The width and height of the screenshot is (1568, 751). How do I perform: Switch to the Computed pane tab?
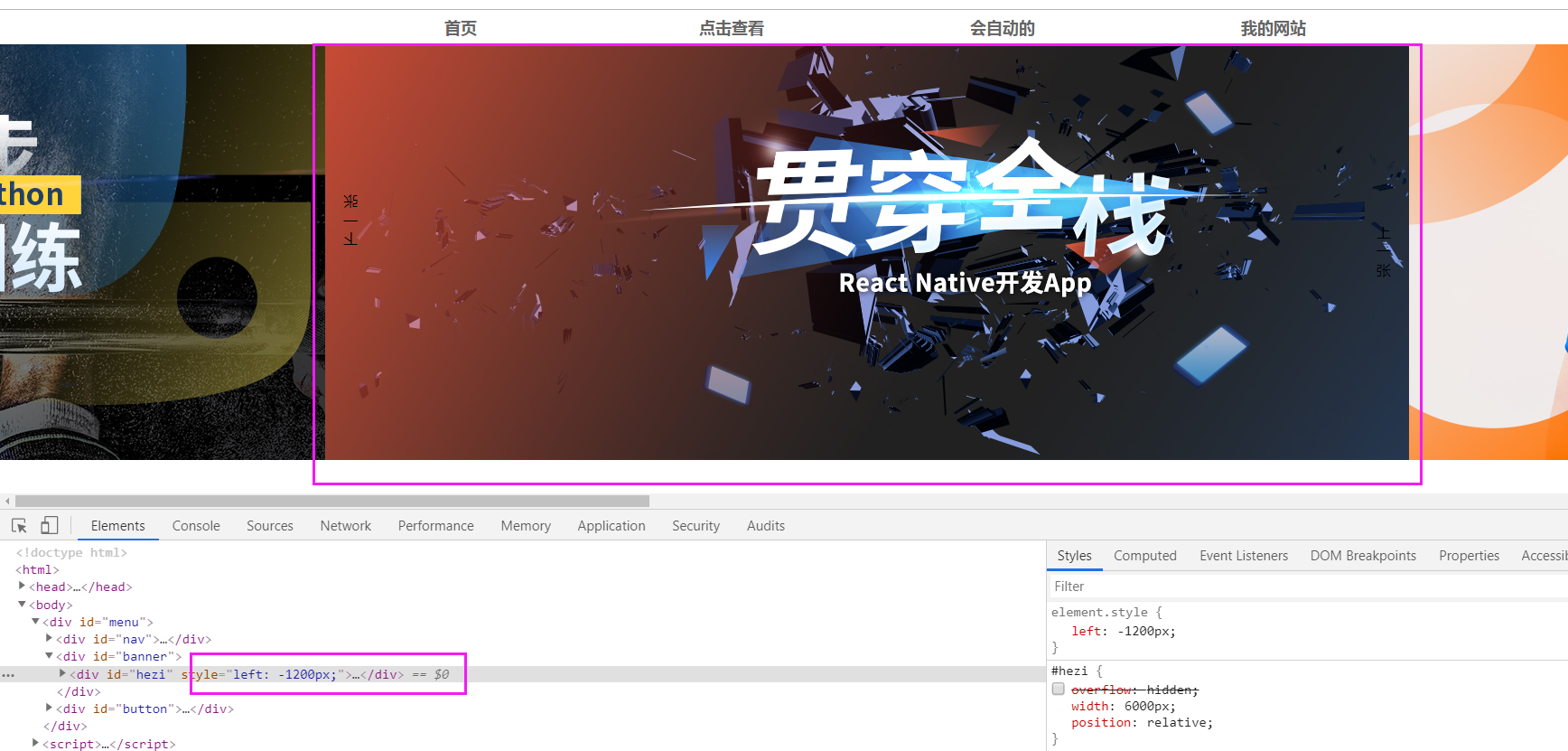1145,556
